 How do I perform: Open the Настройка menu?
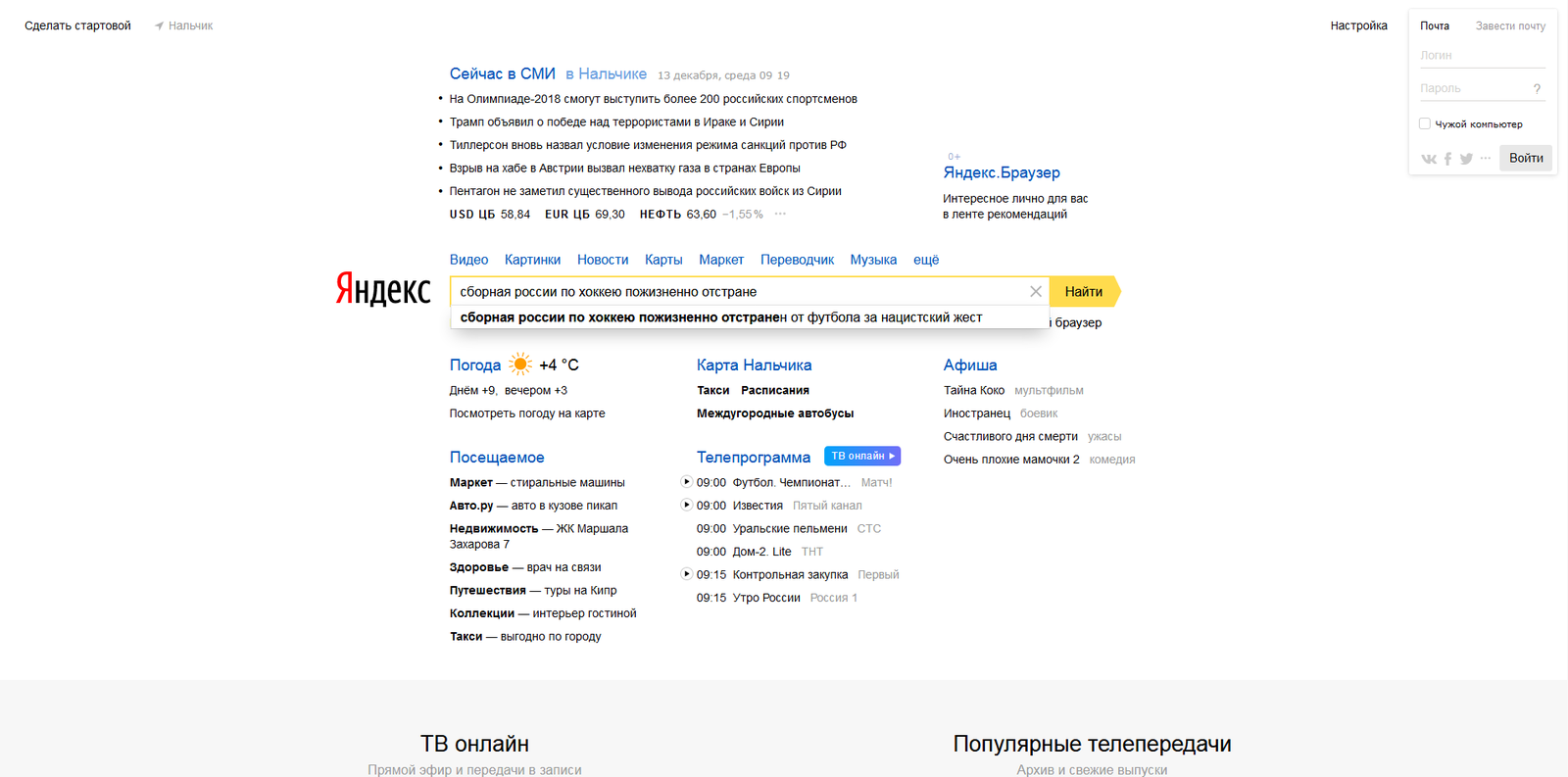tap(1358, 25)
